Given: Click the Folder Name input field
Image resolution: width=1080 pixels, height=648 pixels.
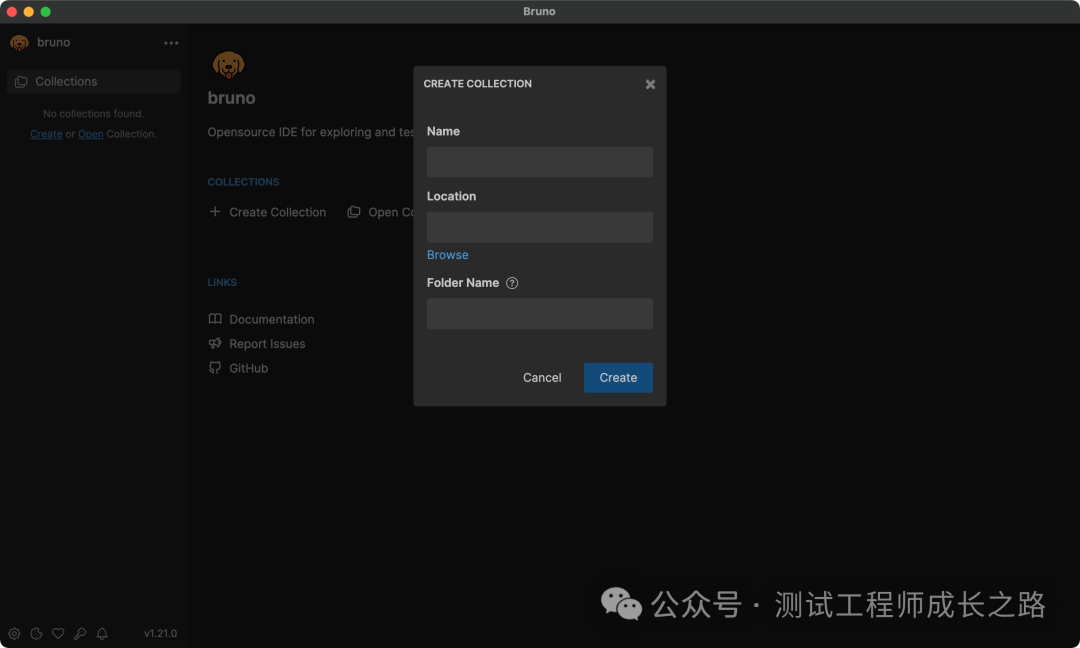Looking at the screenshot, I should [539, 313].
